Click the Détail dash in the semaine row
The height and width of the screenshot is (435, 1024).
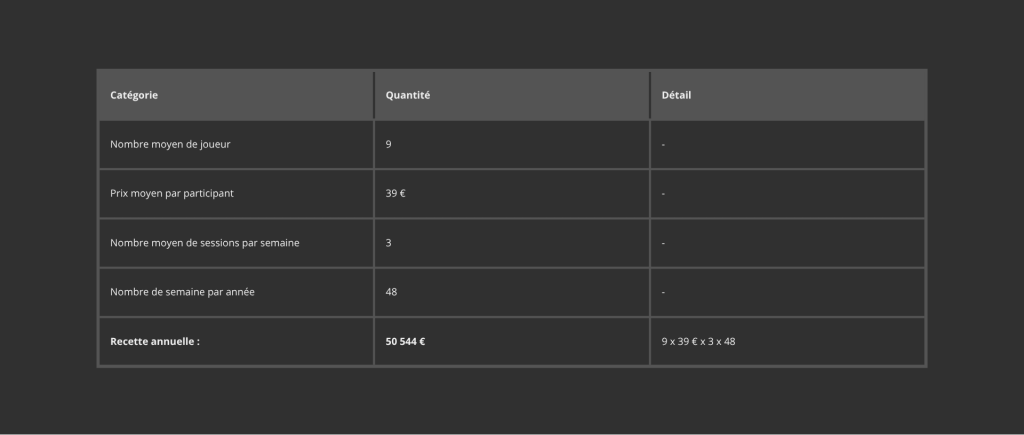pos(664,292)
